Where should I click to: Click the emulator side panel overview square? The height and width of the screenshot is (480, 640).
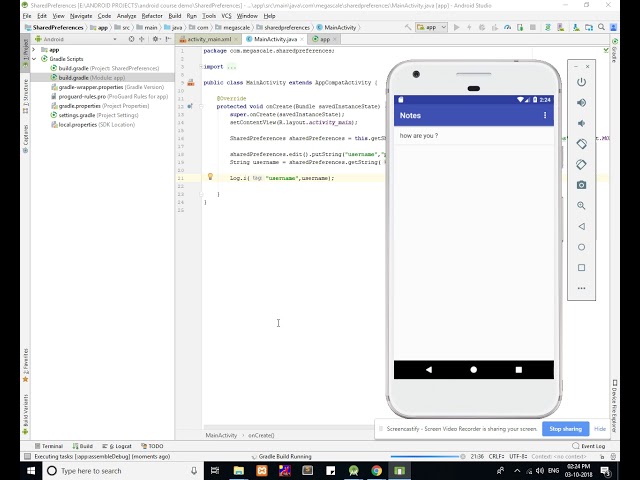click(581, 267)
